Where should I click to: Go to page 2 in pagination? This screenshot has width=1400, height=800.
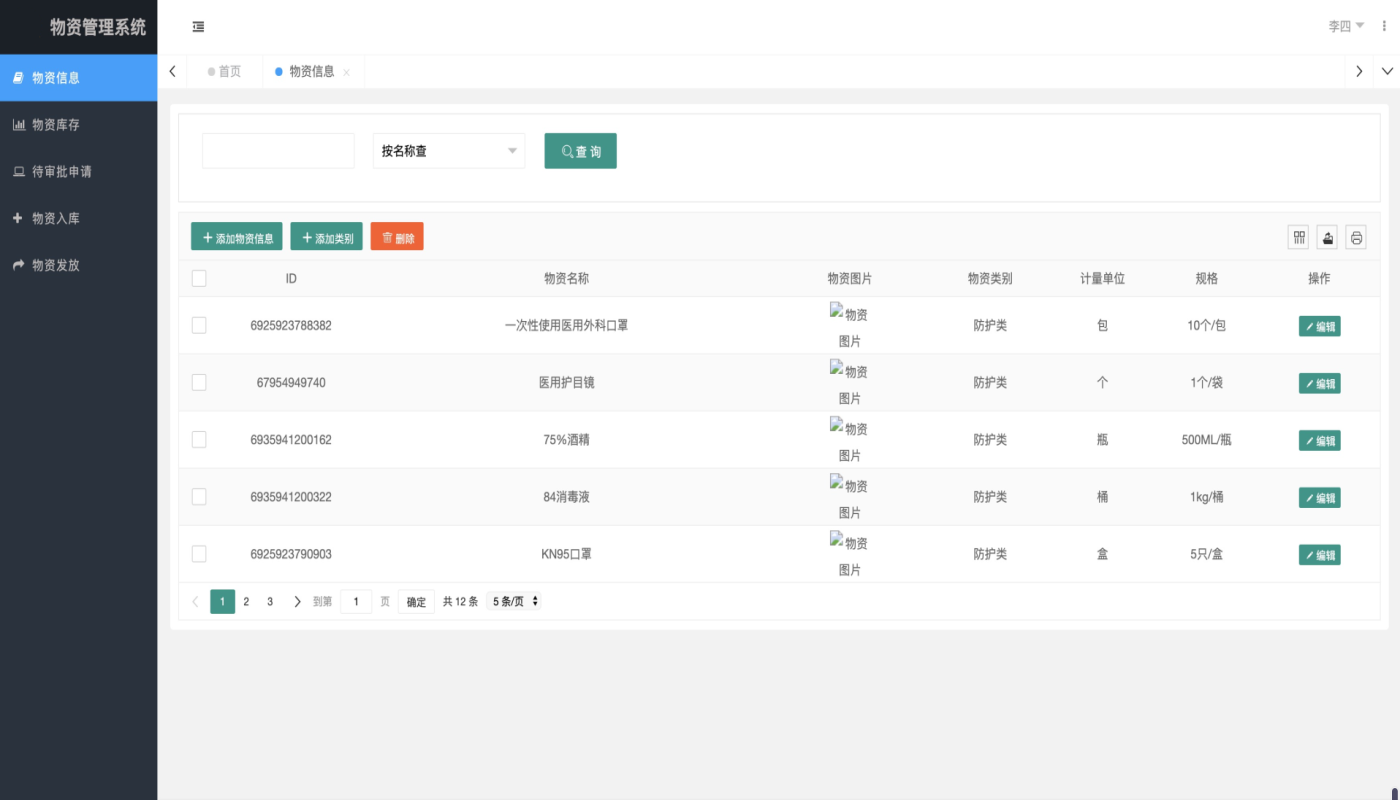pyautogui.click(x=246, y=602)
